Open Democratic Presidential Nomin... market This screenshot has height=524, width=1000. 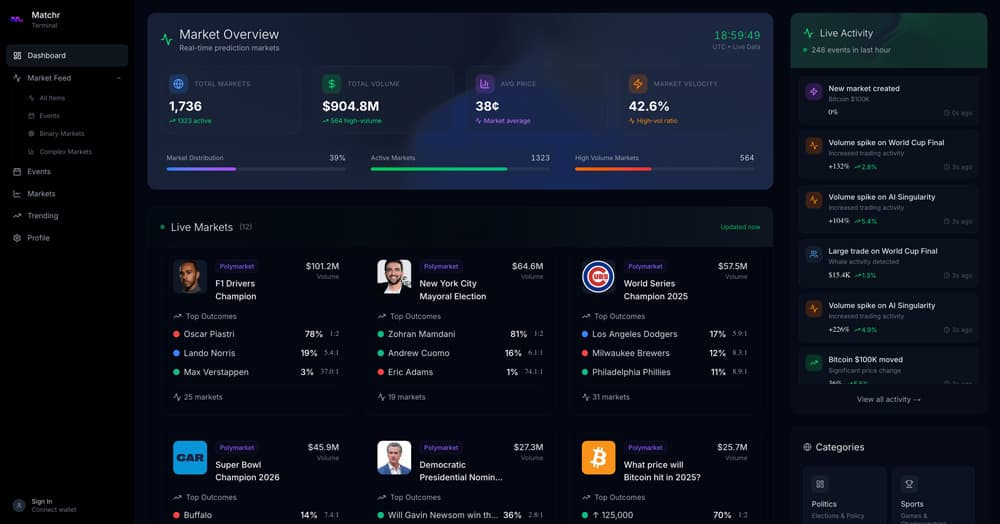tap(460, 471)
